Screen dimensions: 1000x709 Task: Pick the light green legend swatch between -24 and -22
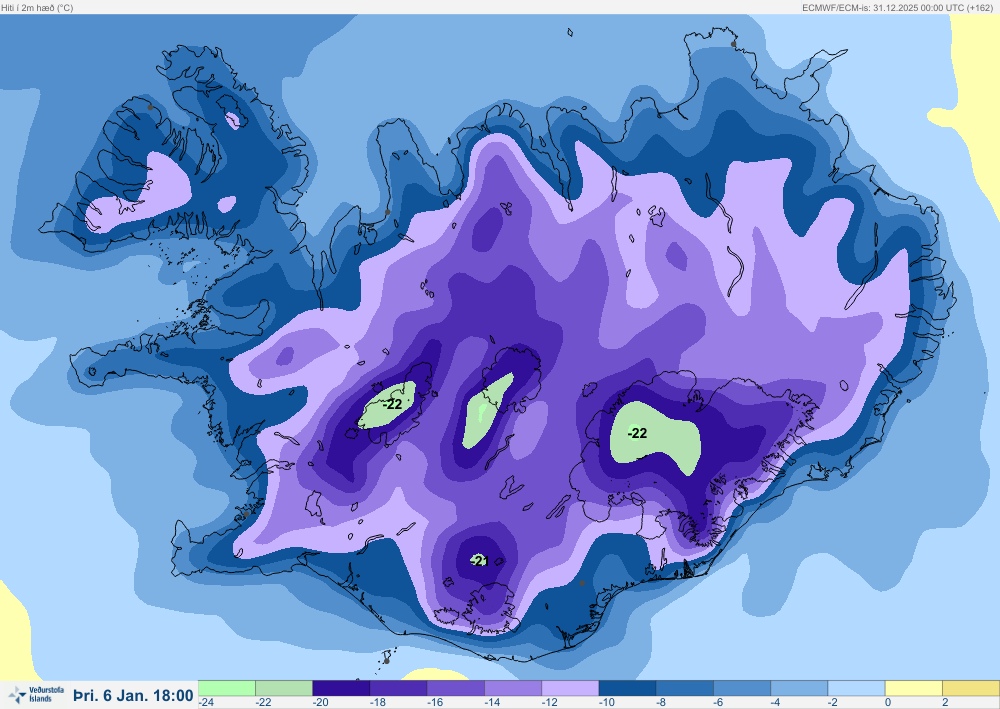pyautogui.click(x=227, y=688)
